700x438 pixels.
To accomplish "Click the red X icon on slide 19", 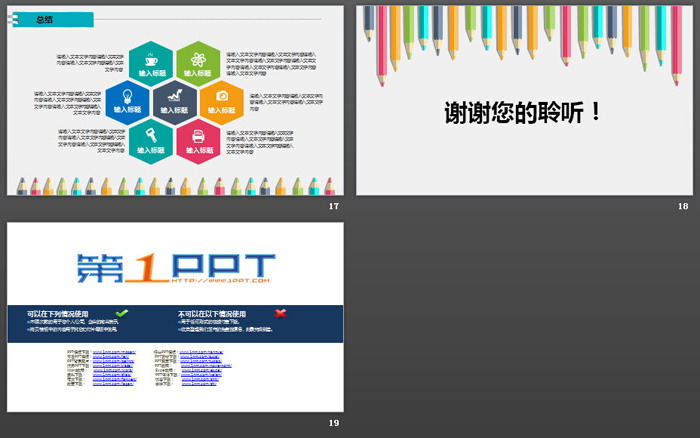I will 280,314.
